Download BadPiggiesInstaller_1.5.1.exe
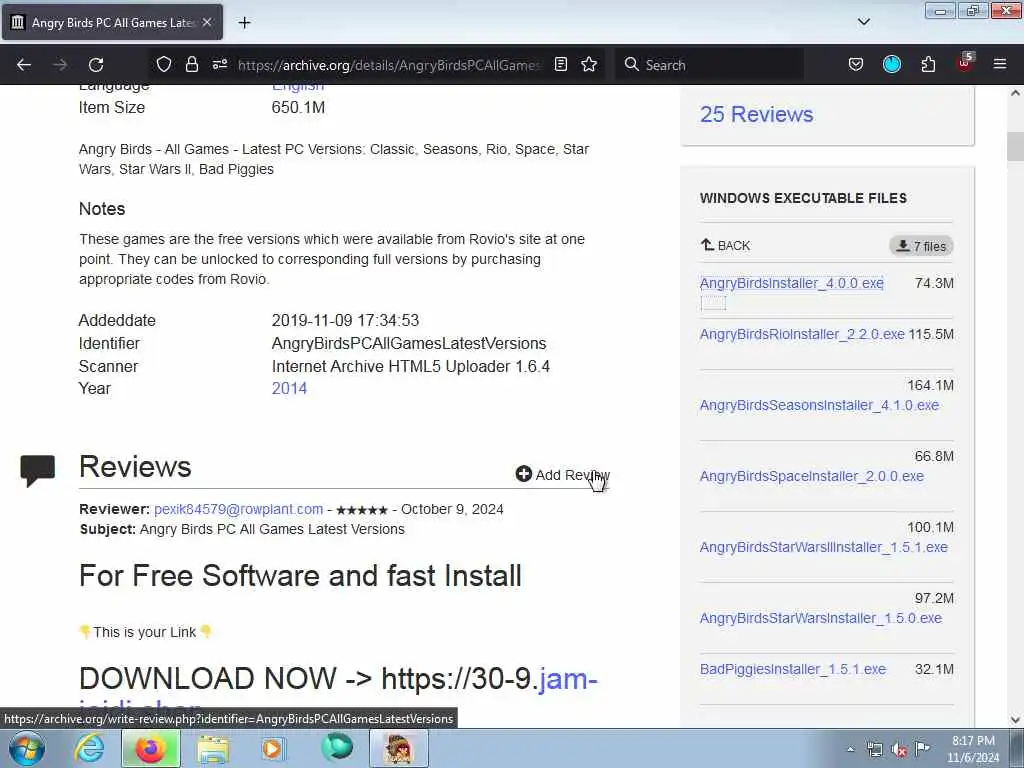Viewport: 1024px width, 768px height. pos(793,669)
